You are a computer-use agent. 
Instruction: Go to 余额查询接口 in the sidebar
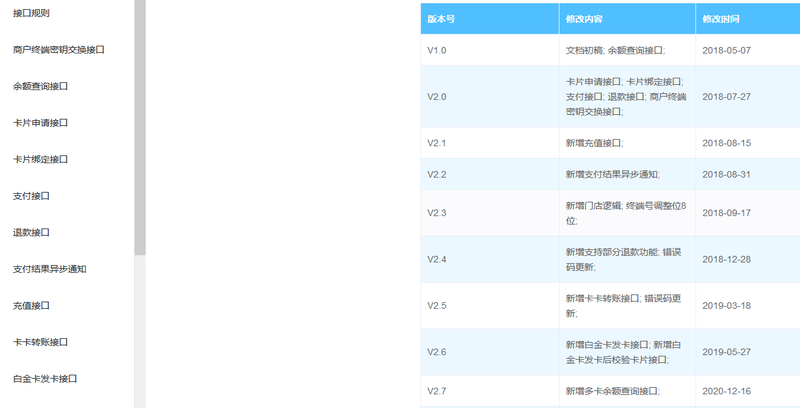pyautogui.click(x=40, y=86)
